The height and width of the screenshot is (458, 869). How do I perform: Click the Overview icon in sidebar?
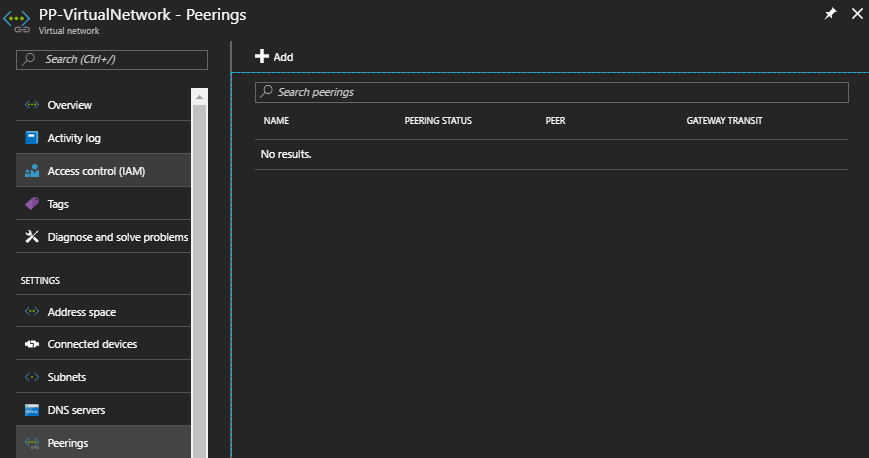(x=32, y=105)
